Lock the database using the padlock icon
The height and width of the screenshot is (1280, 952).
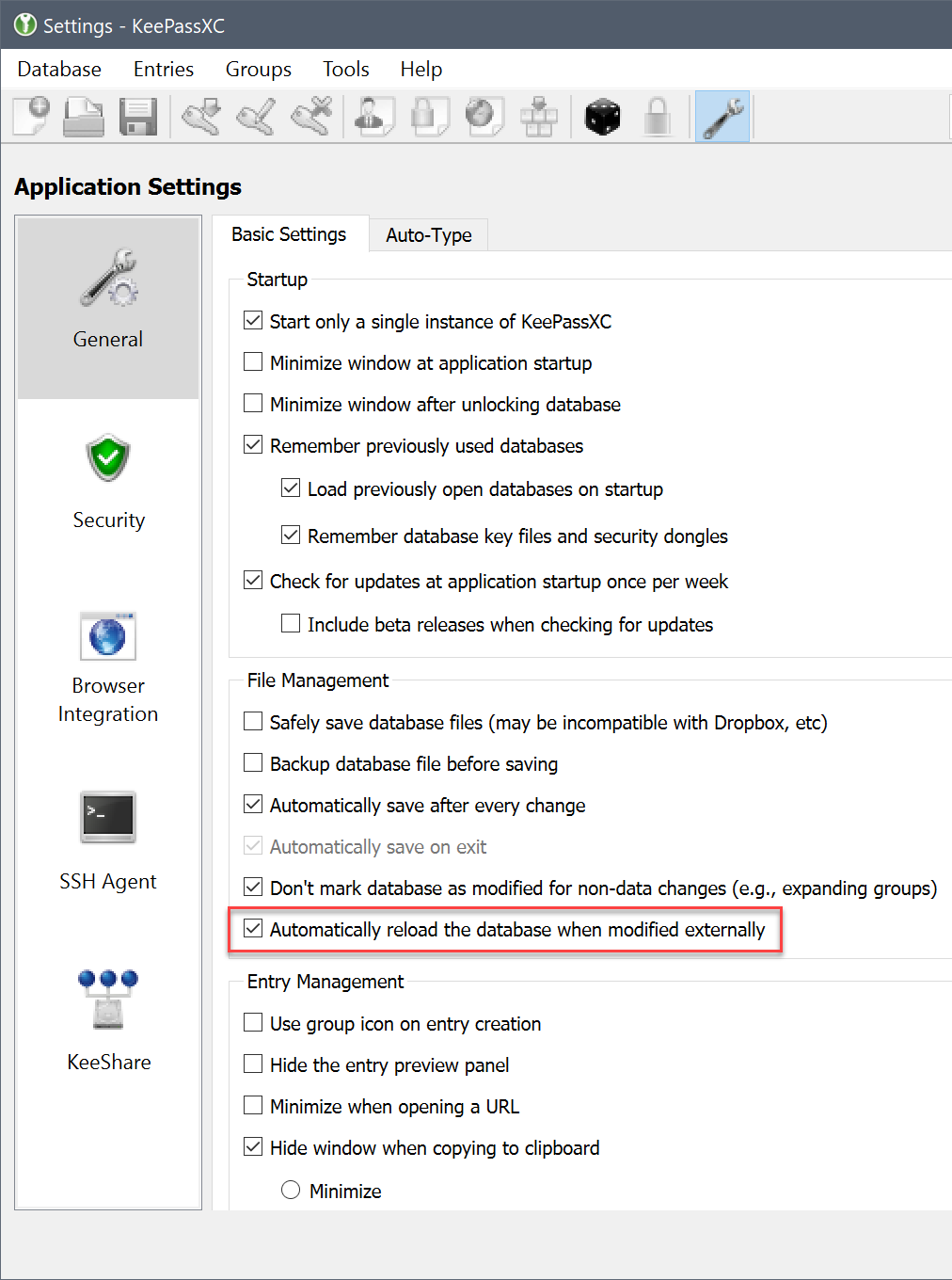click(657, 115)
